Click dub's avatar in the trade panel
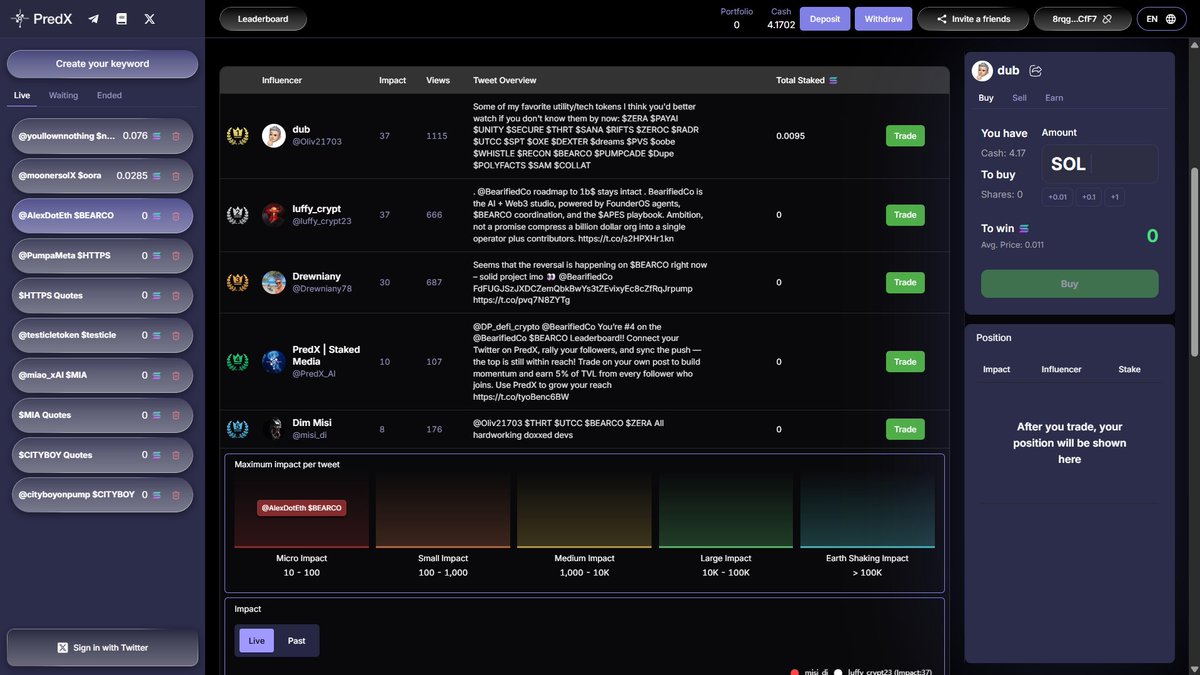Viewport: 1200px width, 675px height. coord(983,71)
